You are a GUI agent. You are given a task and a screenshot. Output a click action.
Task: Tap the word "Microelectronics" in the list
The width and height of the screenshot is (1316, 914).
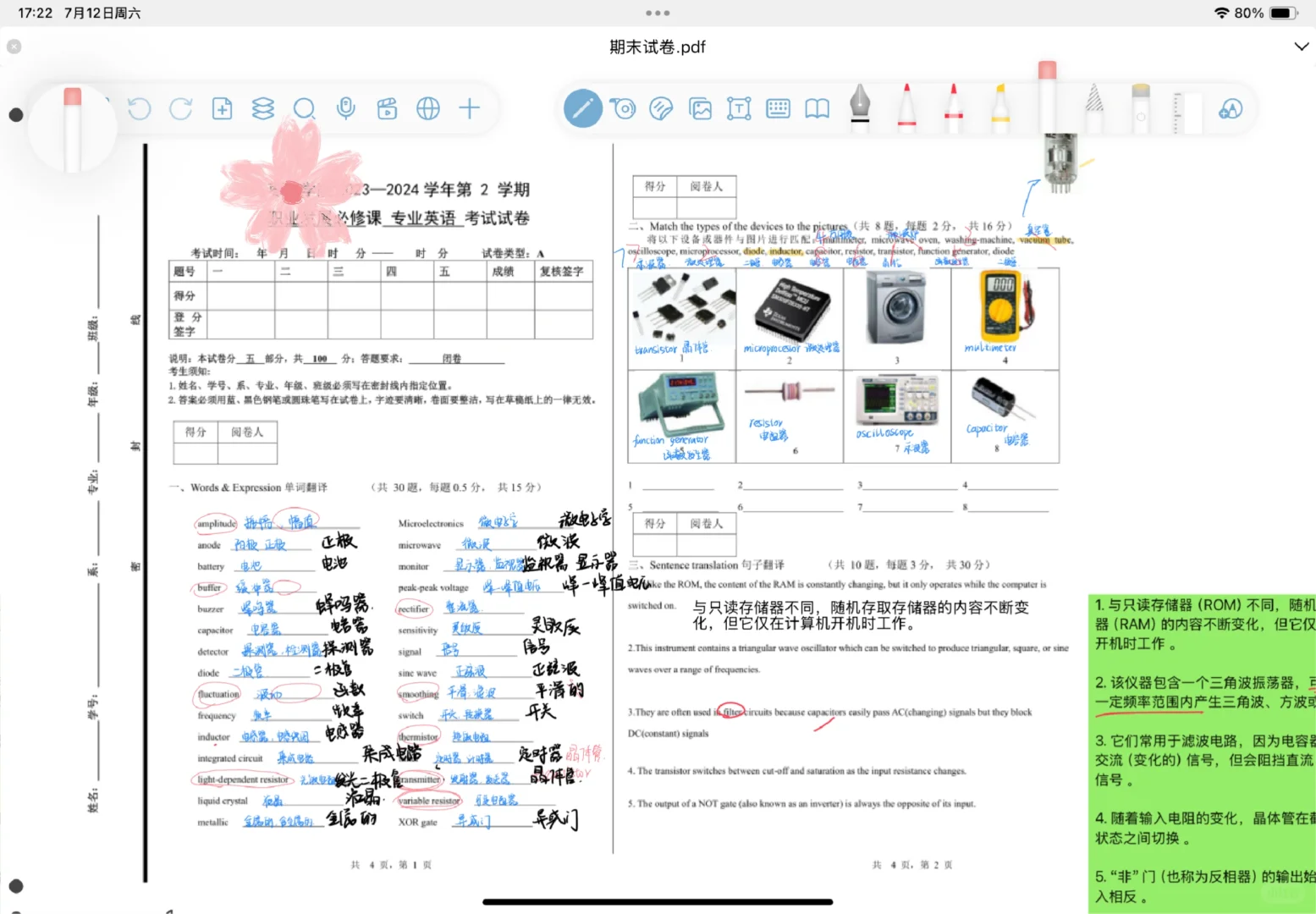(431, 524)
